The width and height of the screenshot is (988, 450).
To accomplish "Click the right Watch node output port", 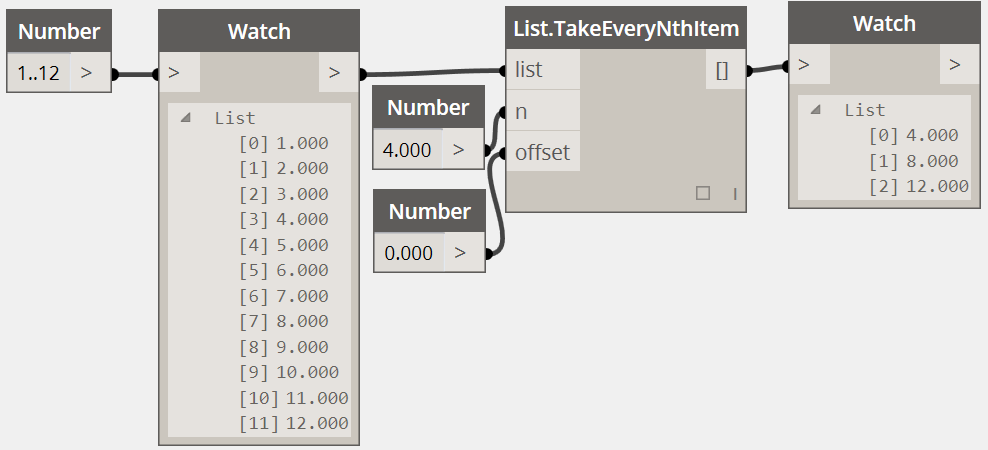I will pos(955,65).
